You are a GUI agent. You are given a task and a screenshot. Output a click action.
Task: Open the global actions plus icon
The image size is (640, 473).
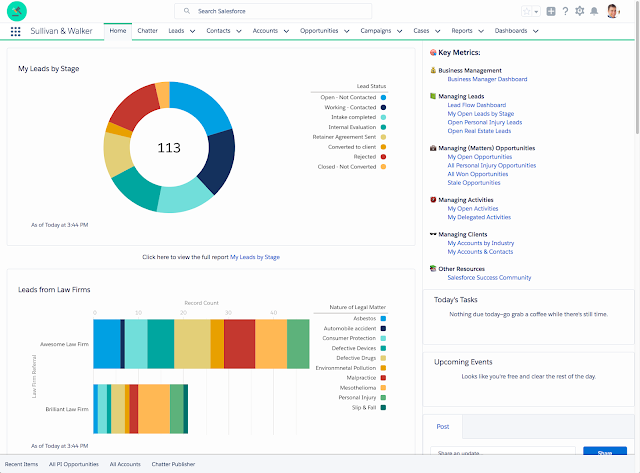(x=551, y=11)
